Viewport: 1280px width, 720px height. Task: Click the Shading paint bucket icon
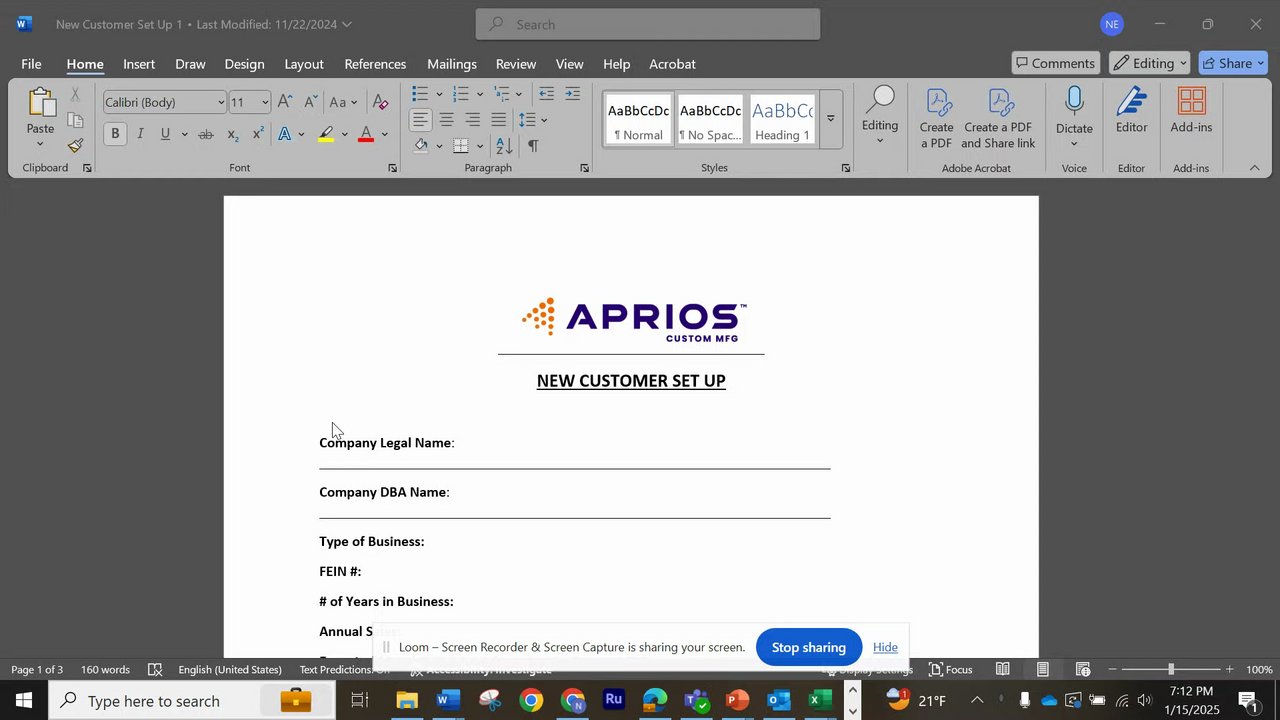pos(421,146)
